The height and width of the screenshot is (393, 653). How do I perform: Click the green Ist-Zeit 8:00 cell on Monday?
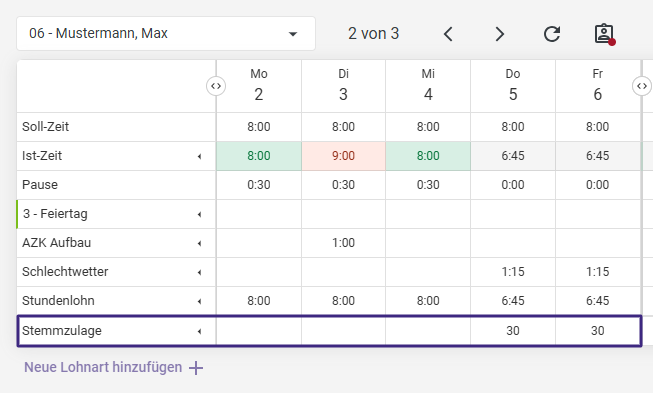click(259, 156)
